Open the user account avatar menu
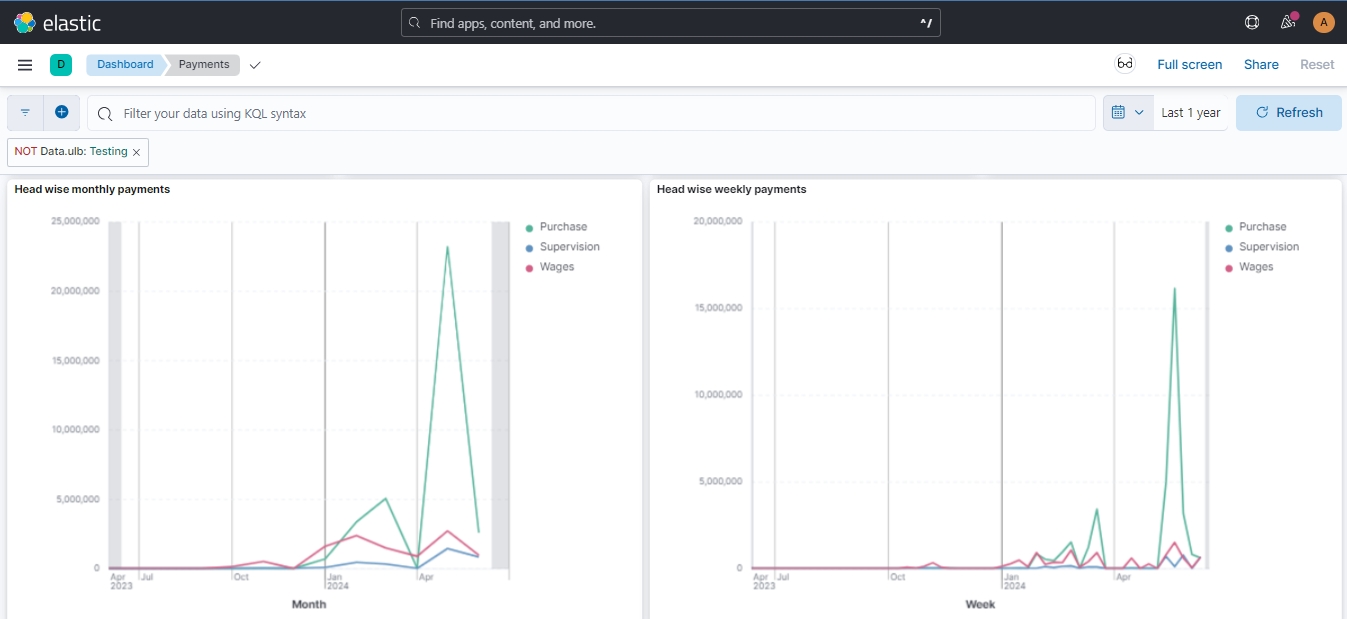Image resolution: width=1347 pixels, height=619 pixels. (x=1323, y=22)
